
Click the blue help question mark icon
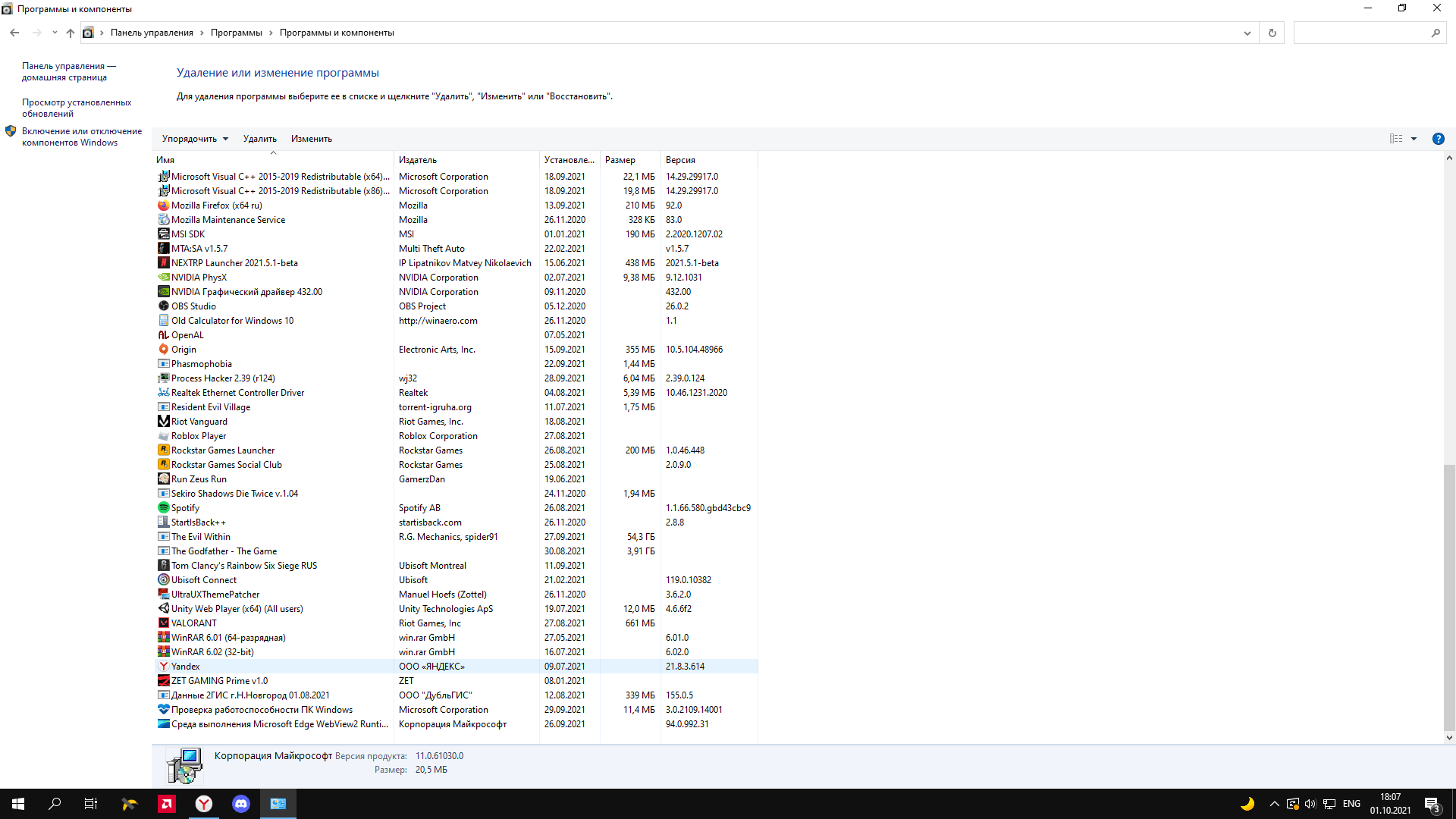pos(1438,139)
